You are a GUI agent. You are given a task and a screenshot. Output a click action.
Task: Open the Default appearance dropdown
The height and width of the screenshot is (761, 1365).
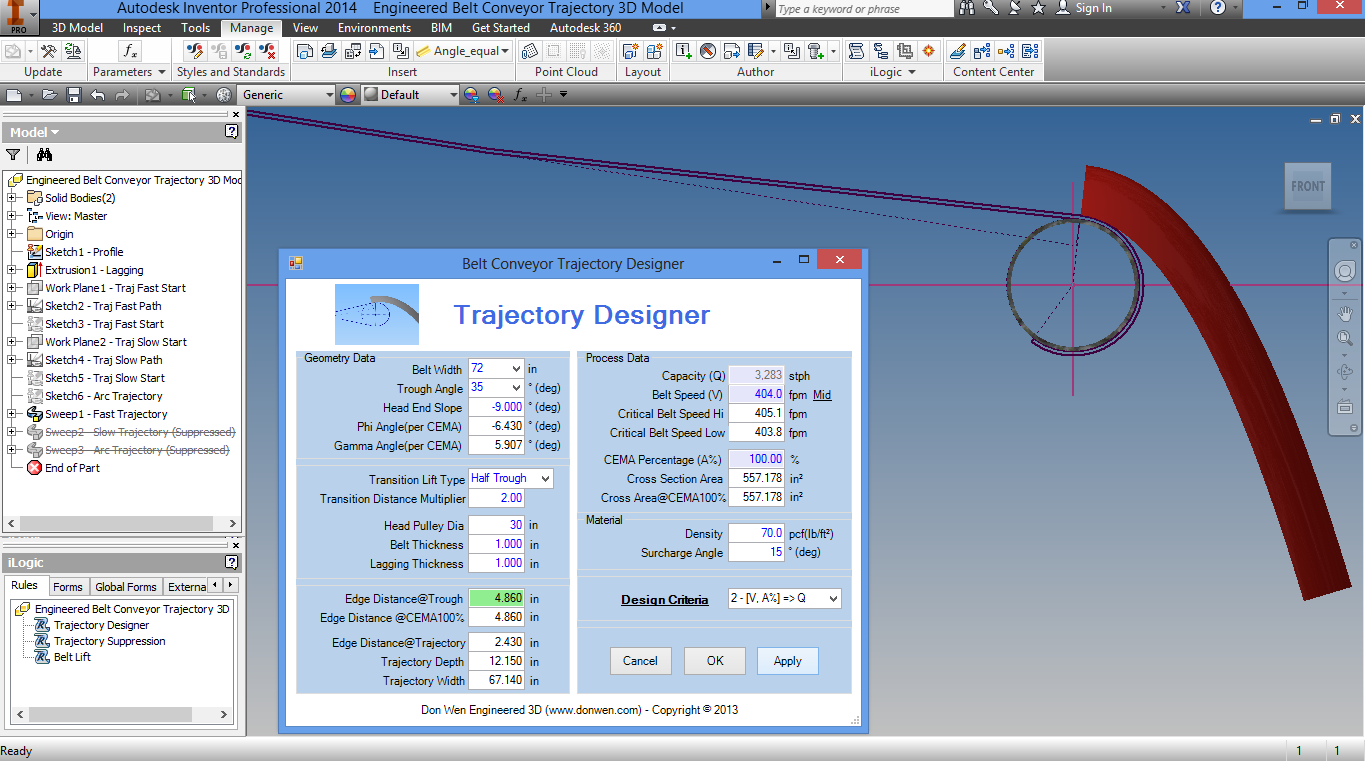pos(453,95)
